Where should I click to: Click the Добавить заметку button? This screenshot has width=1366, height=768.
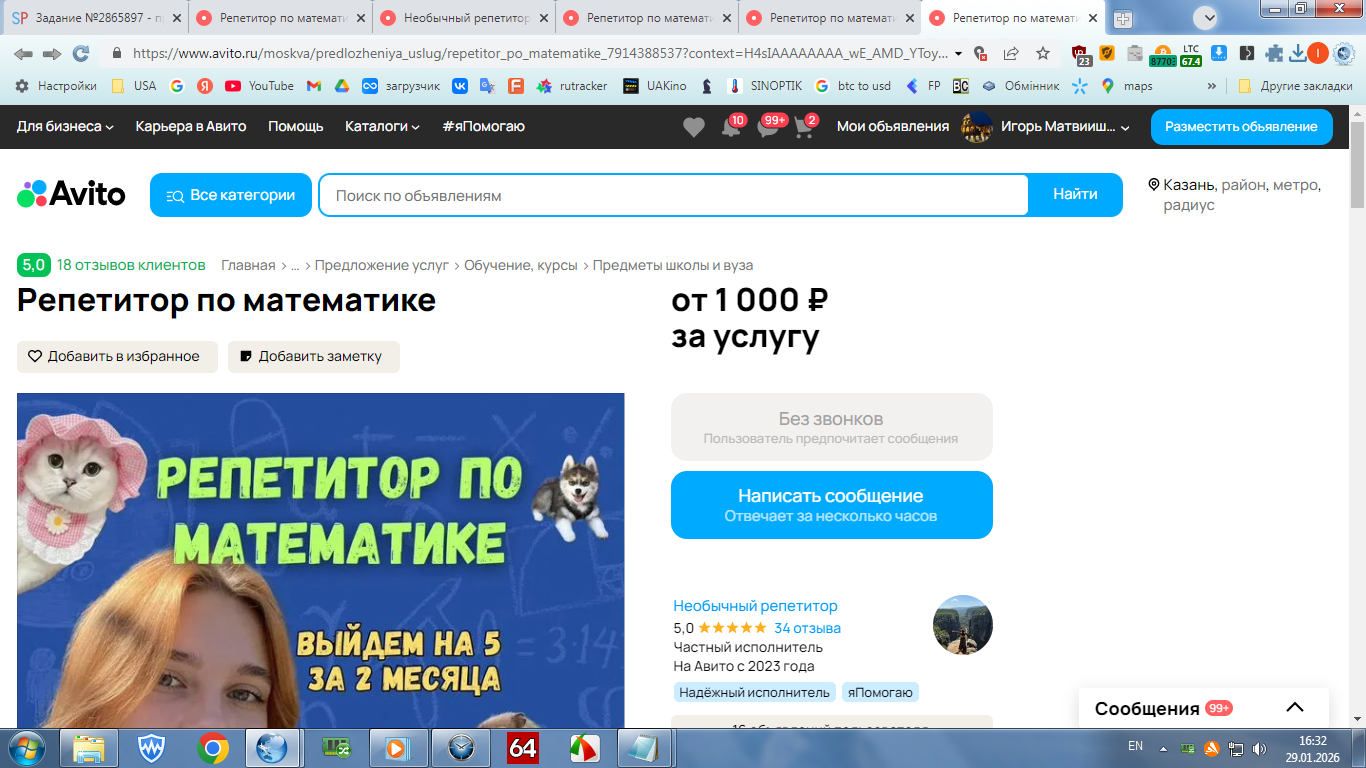[314, 357]
